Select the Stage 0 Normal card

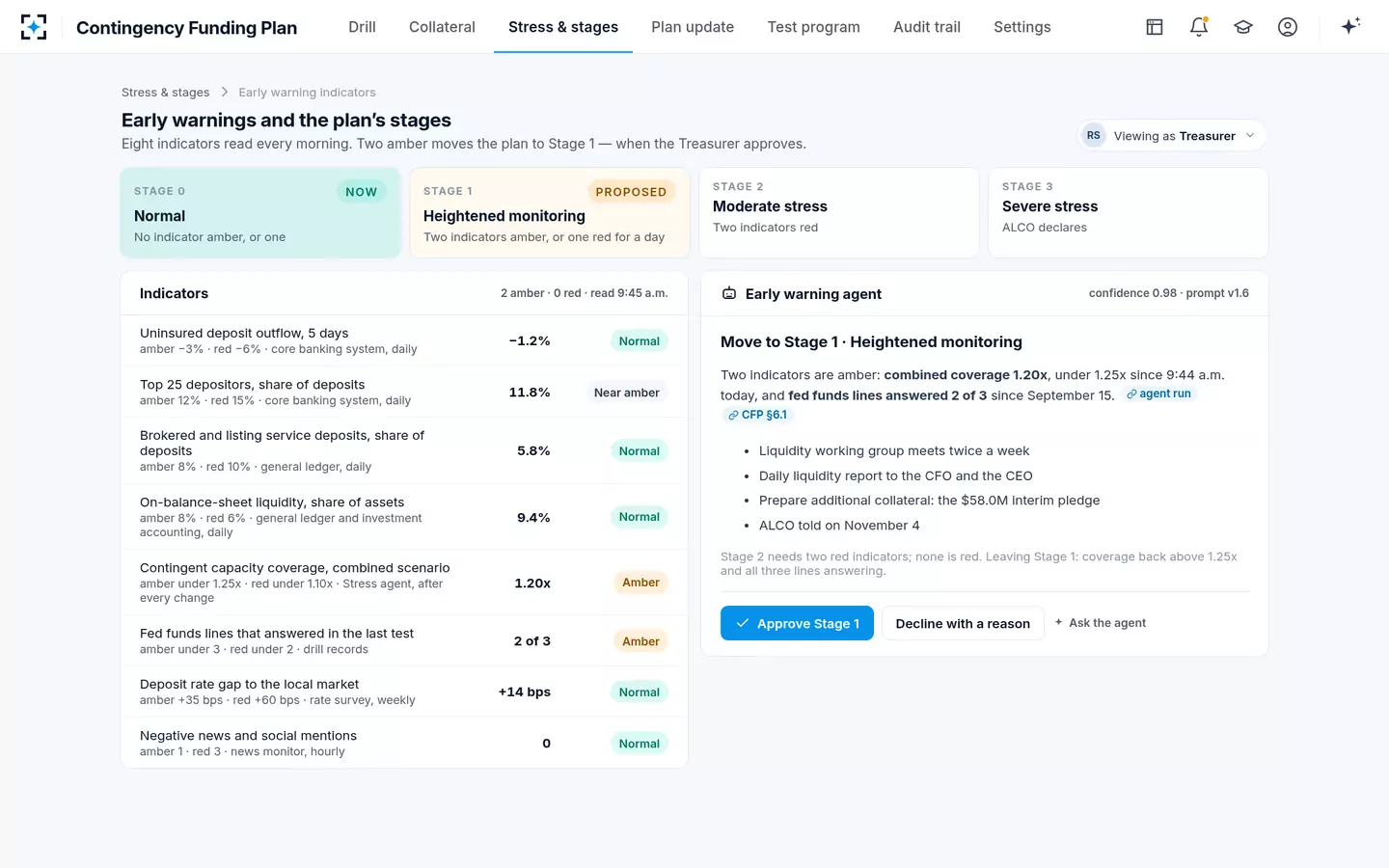click(x=260, y=213)
